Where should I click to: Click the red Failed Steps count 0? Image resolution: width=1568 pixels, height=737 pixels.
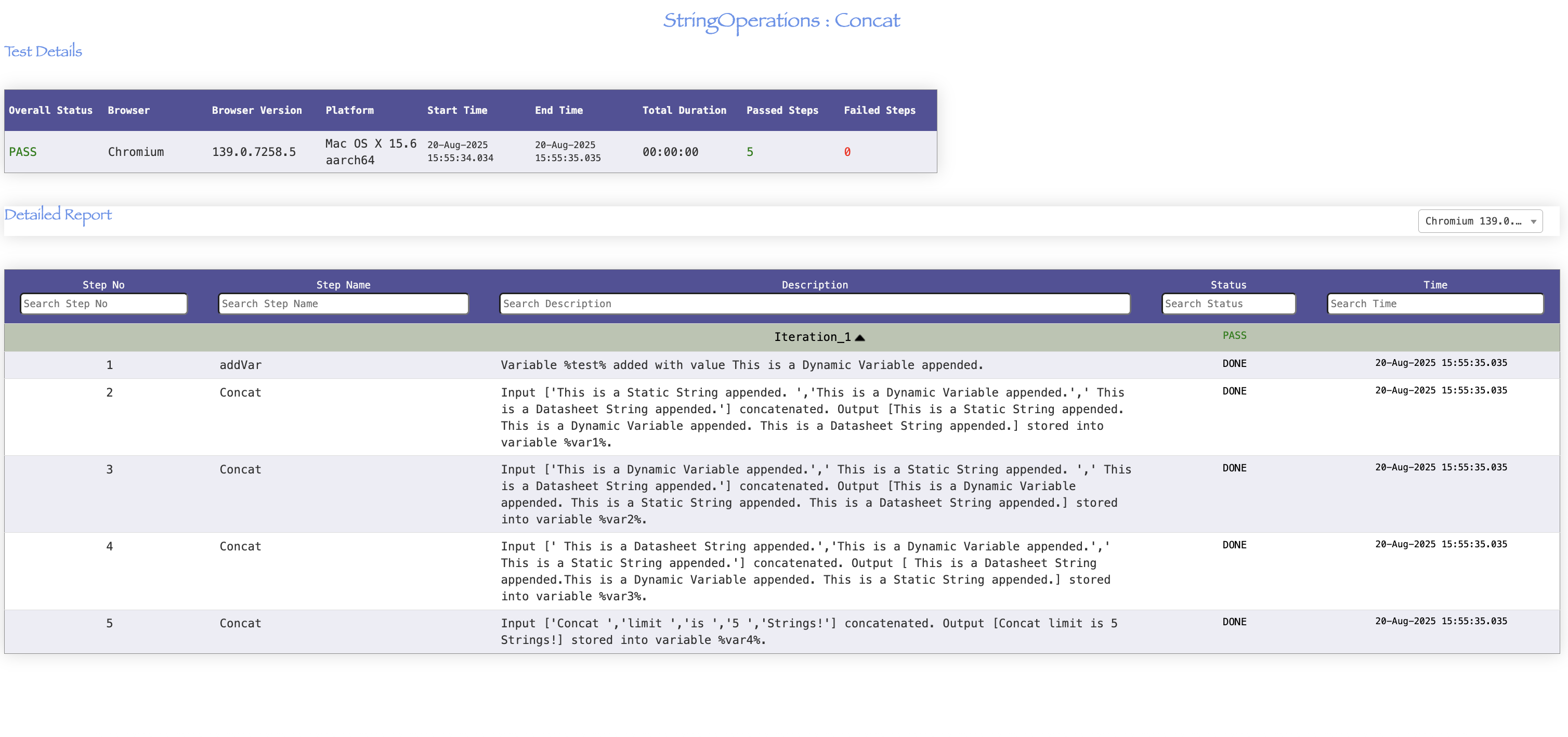tap(847, 152)
